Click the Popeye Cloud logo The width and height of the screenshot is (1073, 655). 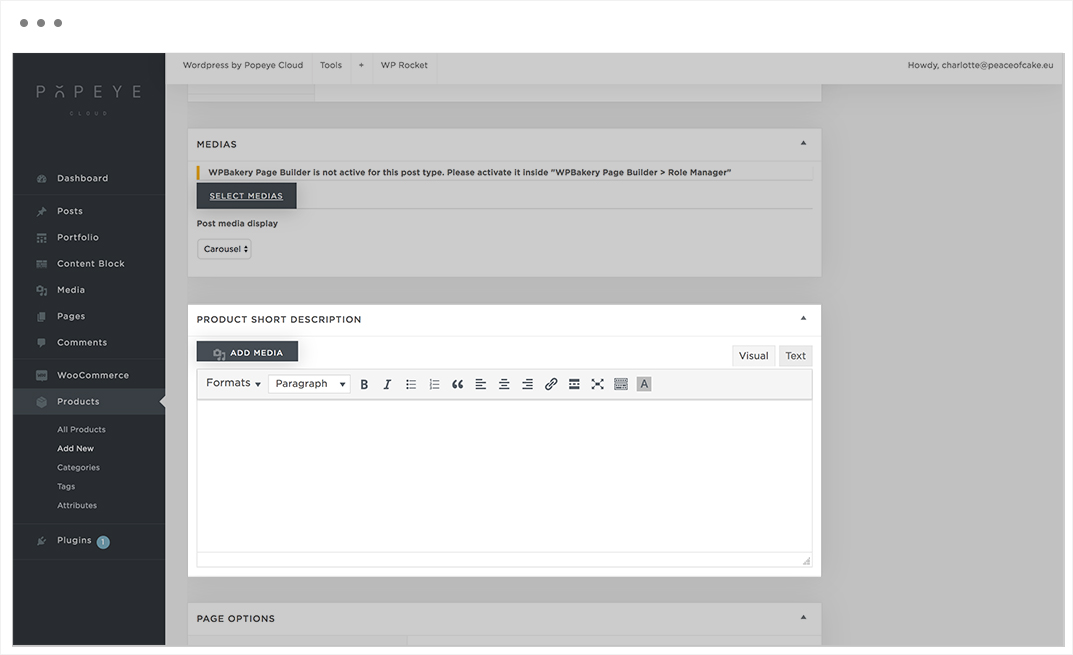pos(89,99)
